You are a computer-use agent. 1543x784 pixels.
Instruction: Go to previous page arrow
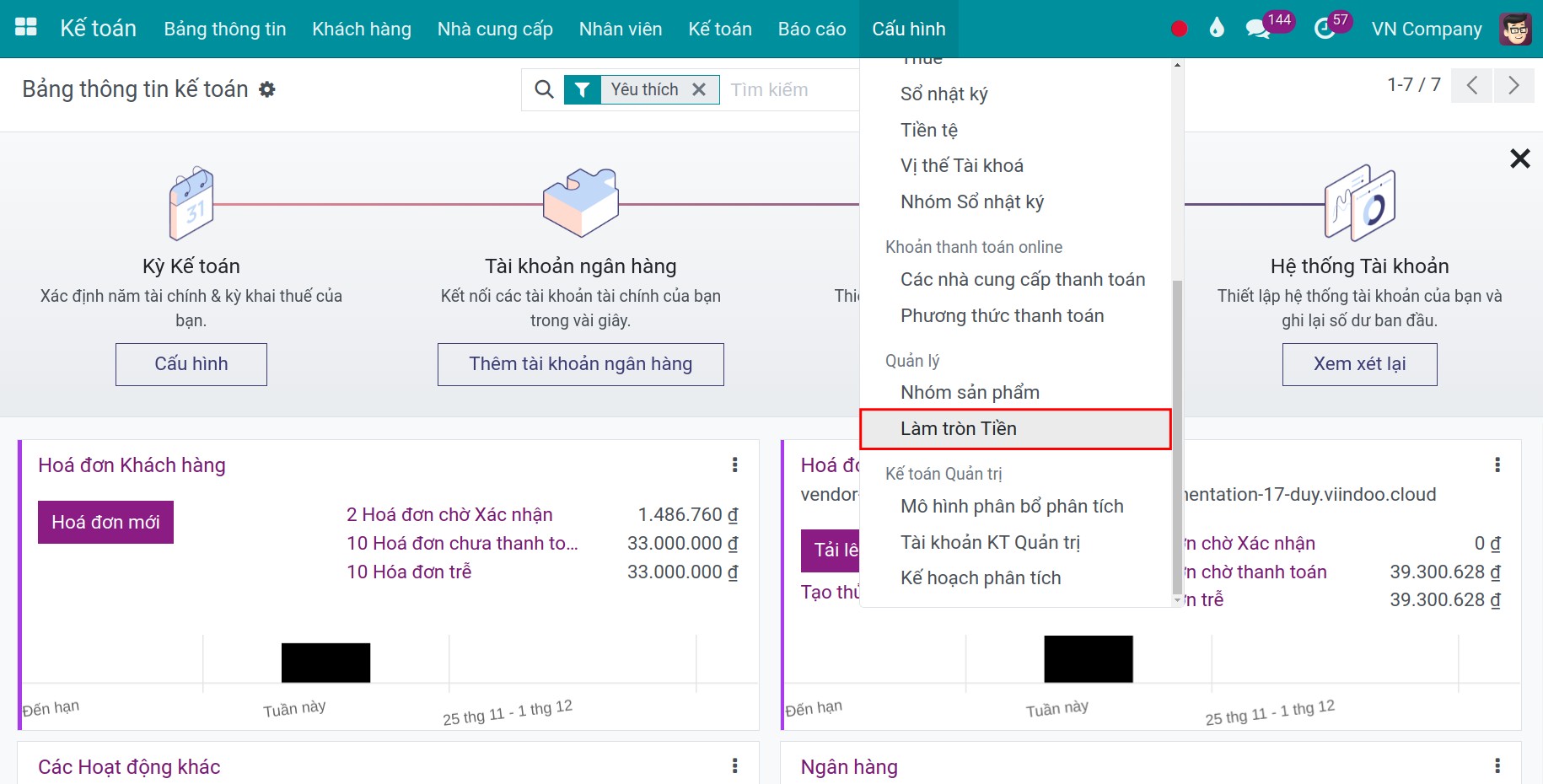(1471, 85)
